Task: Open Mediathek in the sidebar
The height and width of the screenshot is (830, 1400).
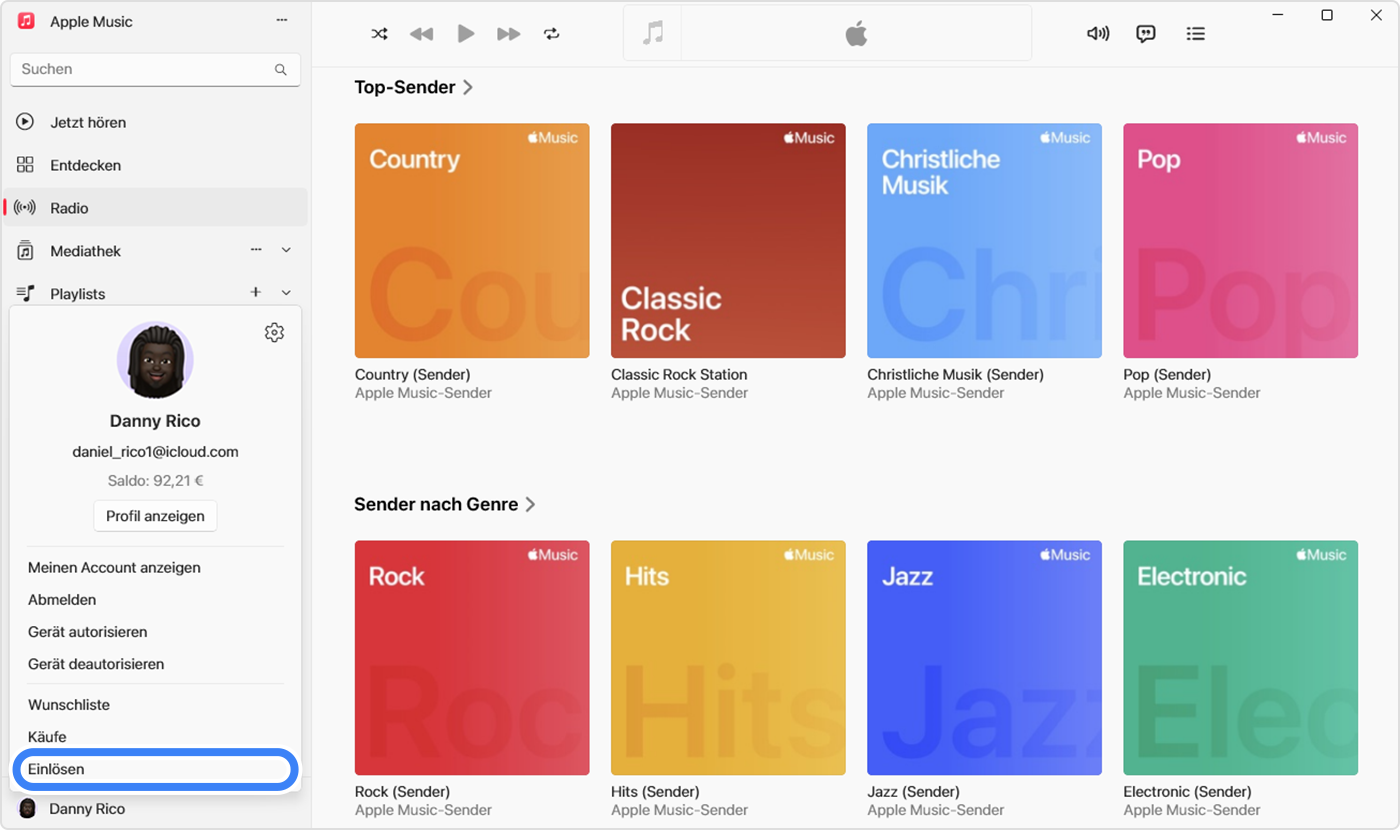Action: (86, 251)
